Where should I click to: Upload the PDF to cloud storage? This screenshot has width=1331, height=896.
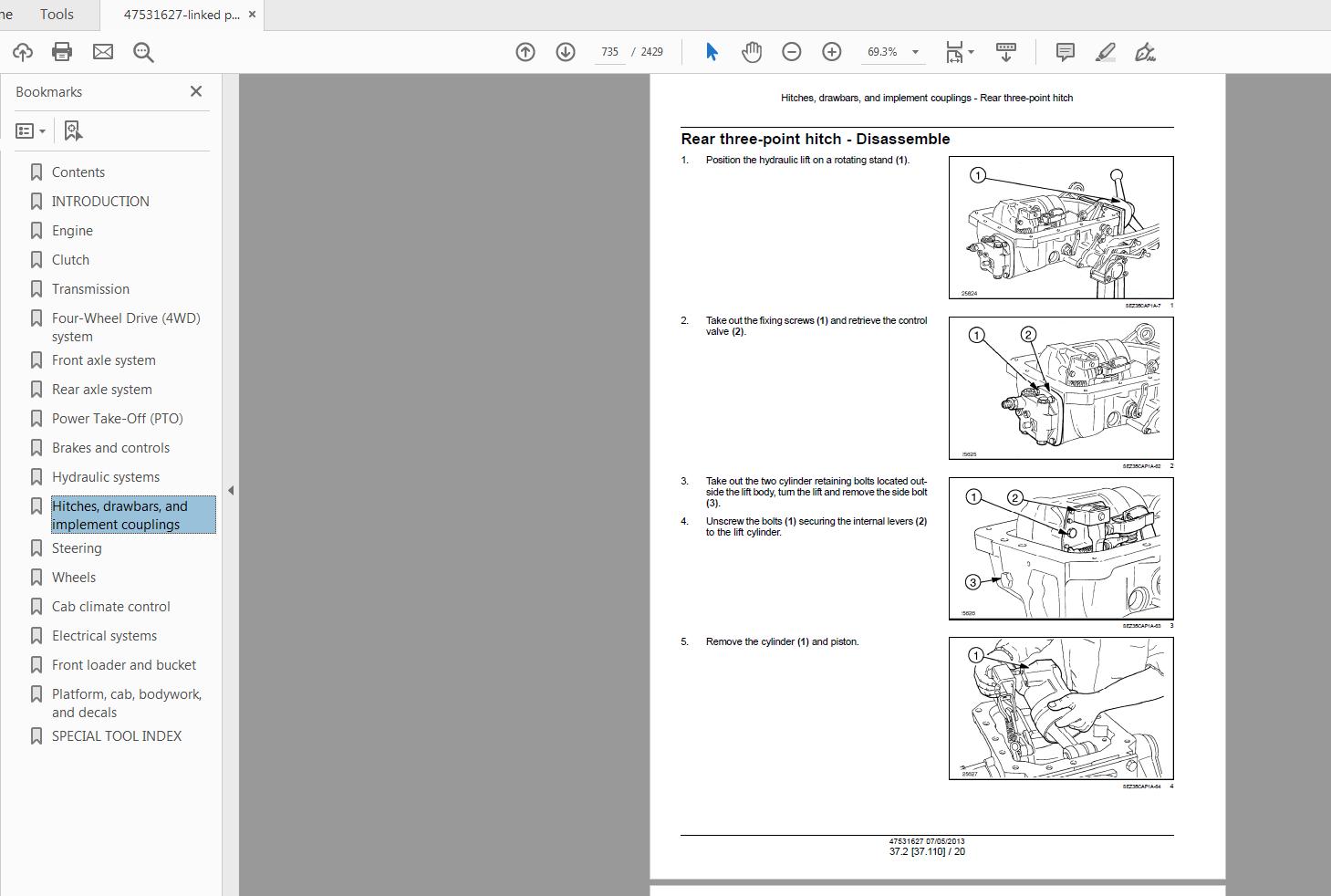pyautogui.click(x=22, y=52)
